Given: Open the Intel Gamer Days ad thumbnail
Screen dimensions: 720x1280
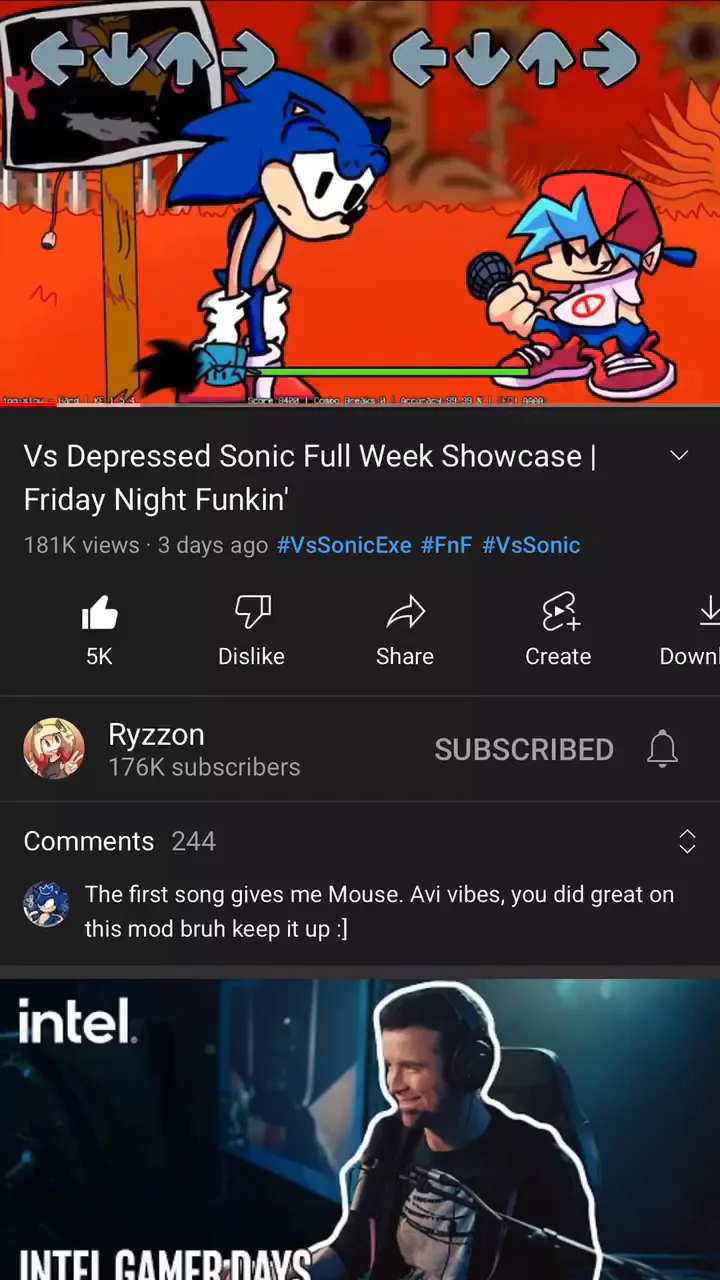Looking at the screenshot, I should click(360, 1129).
